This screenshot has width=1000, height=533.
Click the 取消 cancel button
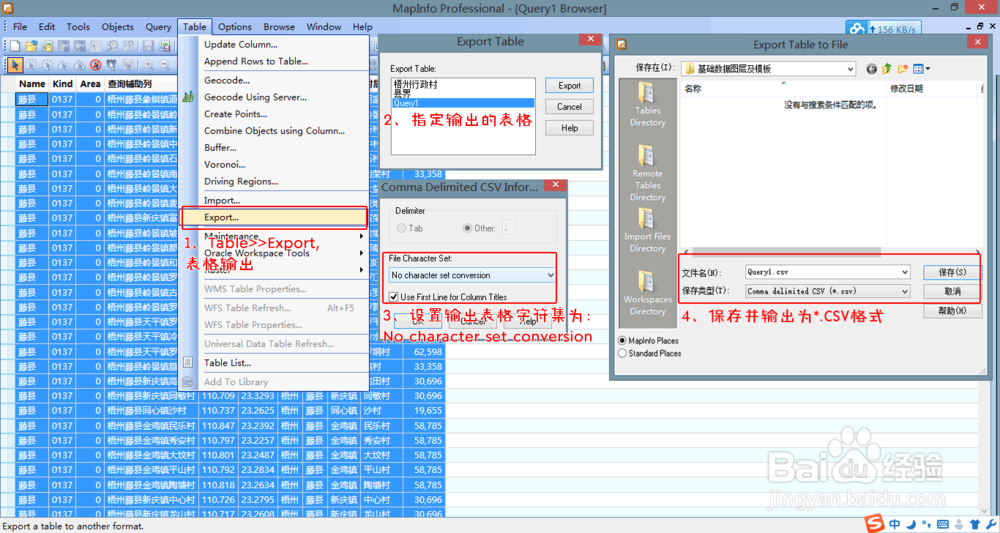coord(952,291)
